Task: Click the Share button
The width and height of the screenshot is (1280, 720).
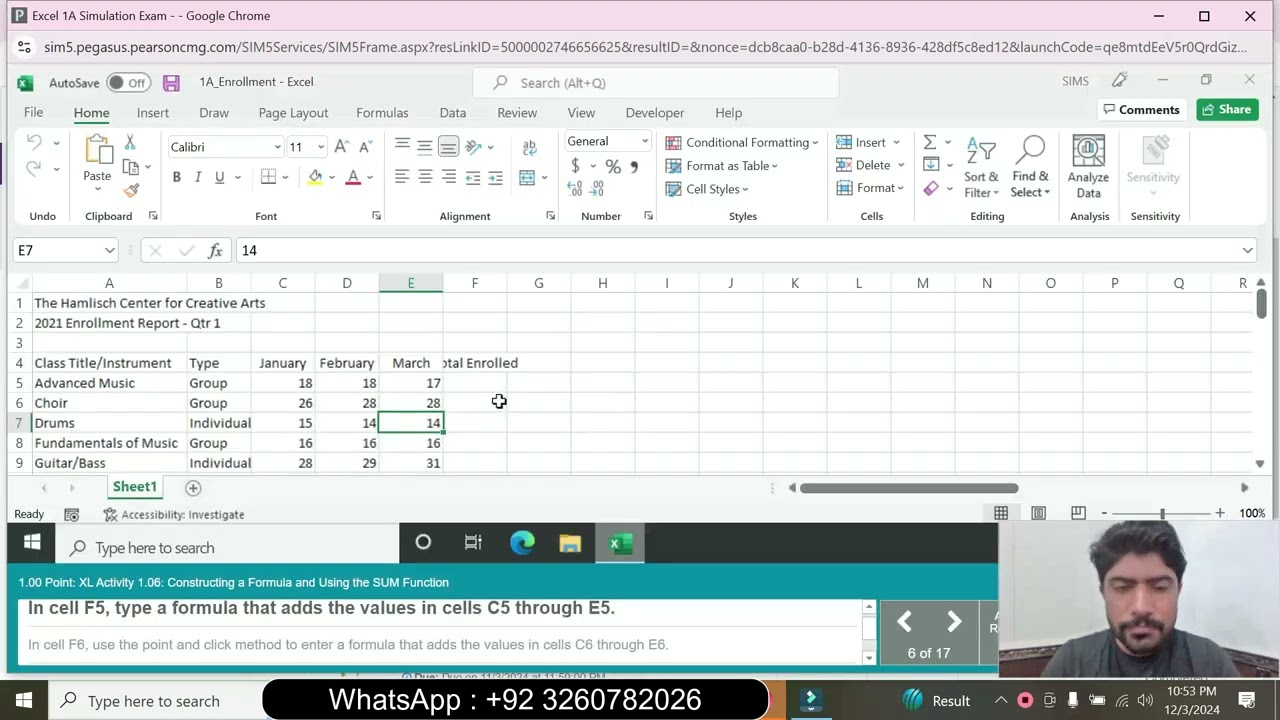Action: click(x=1227, y=110)
